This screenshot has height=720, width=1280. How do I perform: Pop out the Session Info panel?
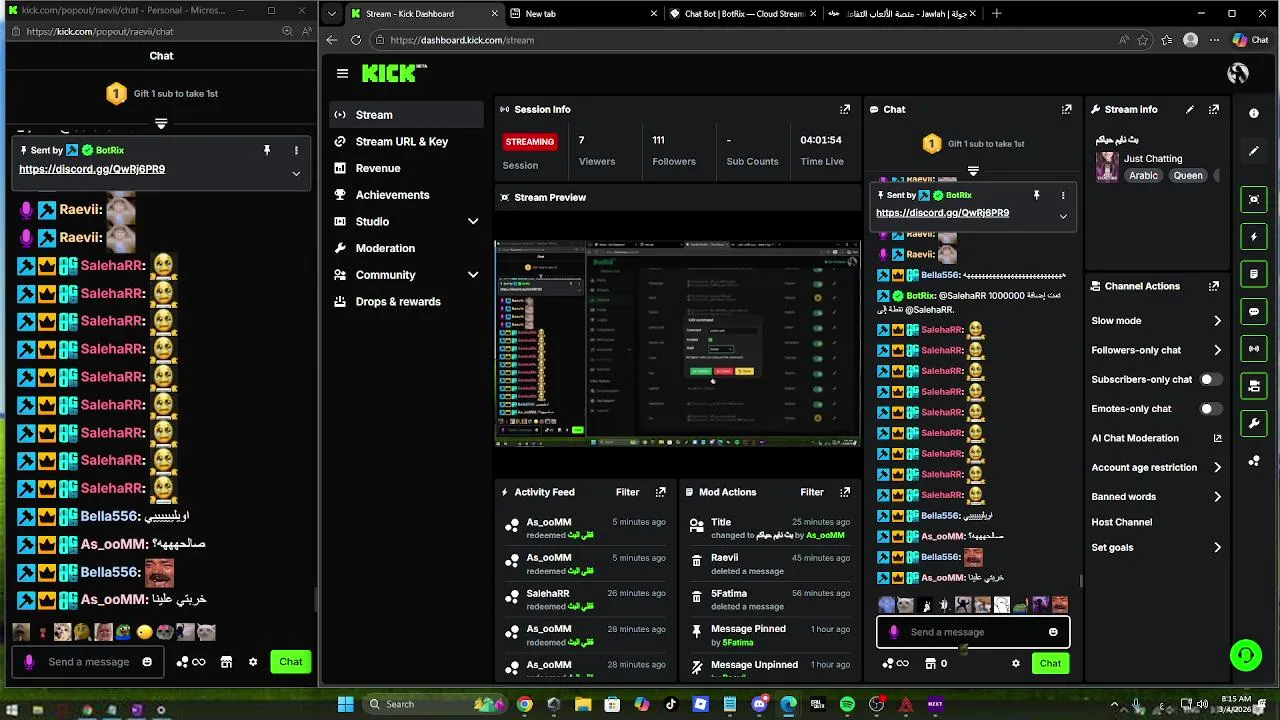pos(845,109)
